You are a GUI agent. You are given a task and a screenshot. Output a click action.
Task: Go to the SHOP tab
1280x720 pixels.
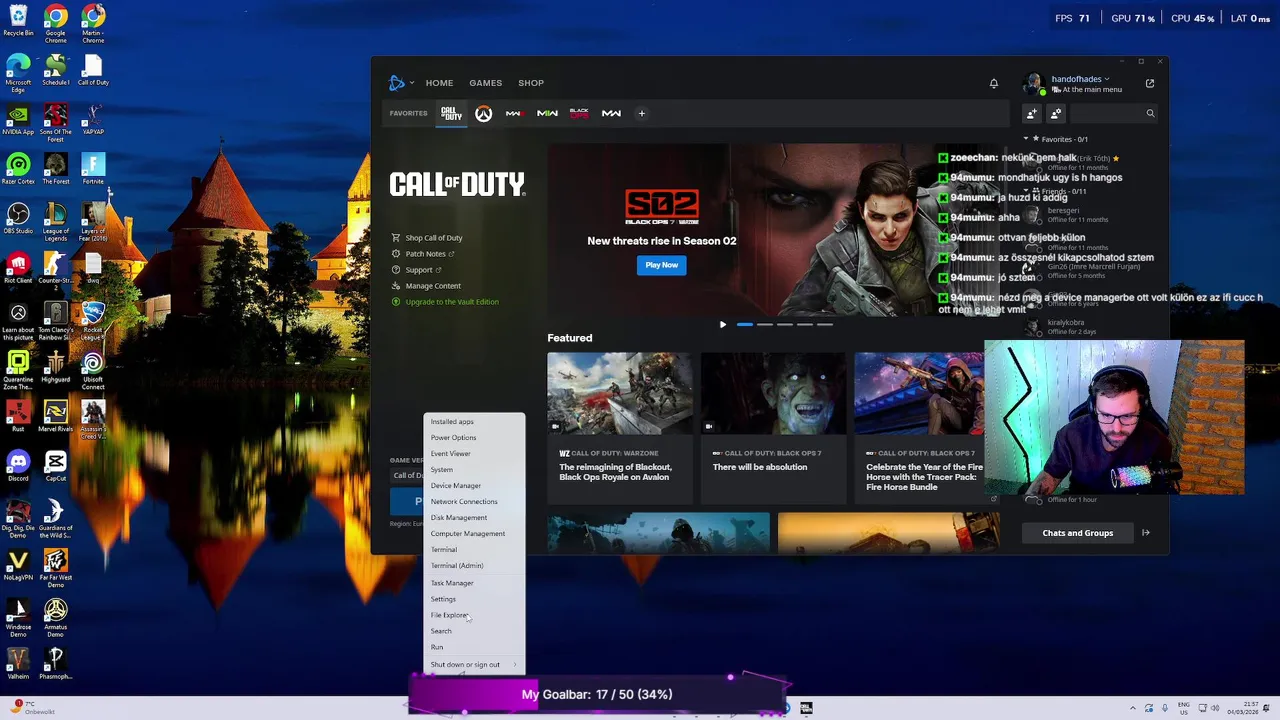tap(531, 83)
